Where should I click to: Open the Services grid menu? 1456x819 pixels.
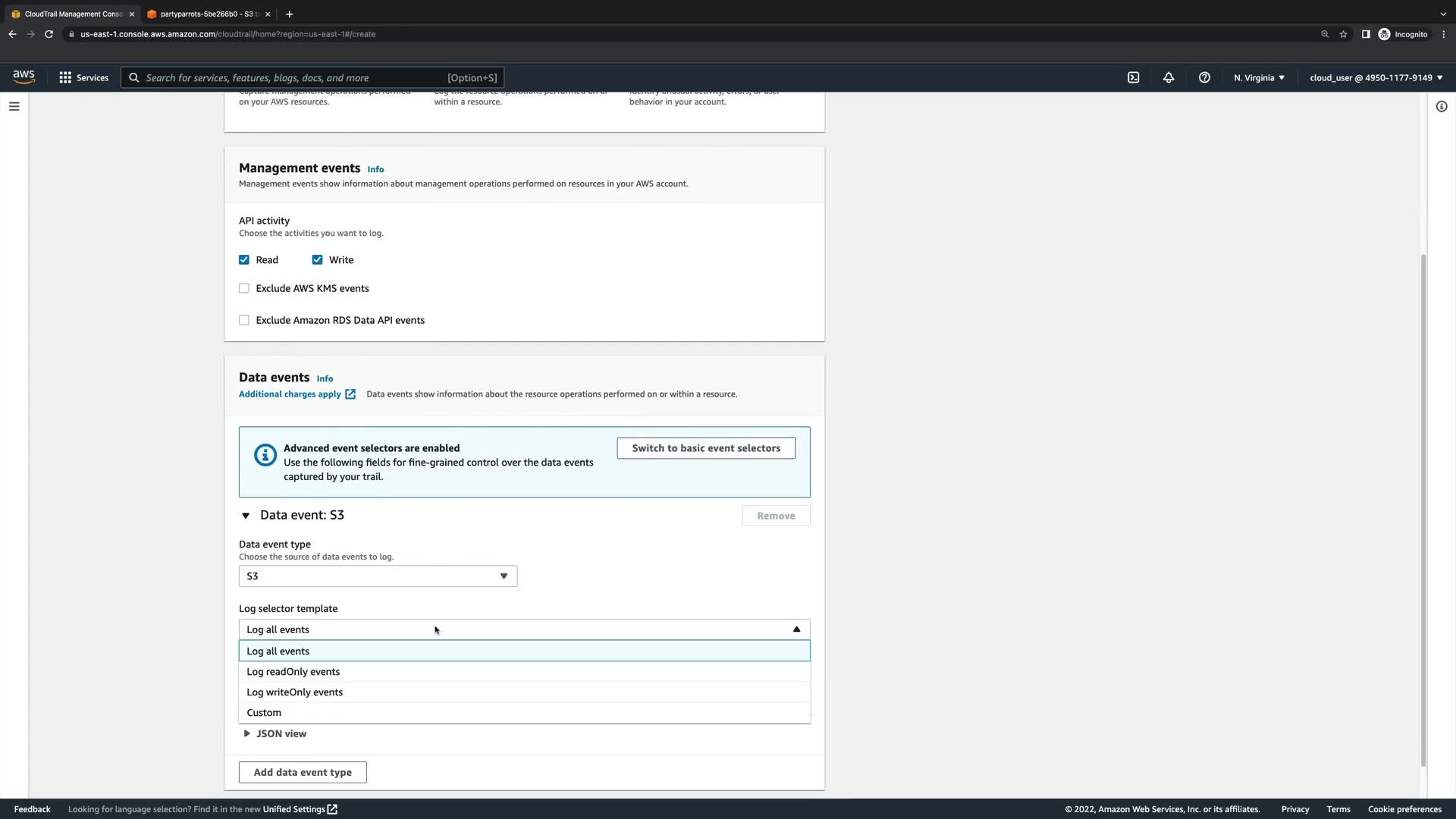tap(83, 77)
